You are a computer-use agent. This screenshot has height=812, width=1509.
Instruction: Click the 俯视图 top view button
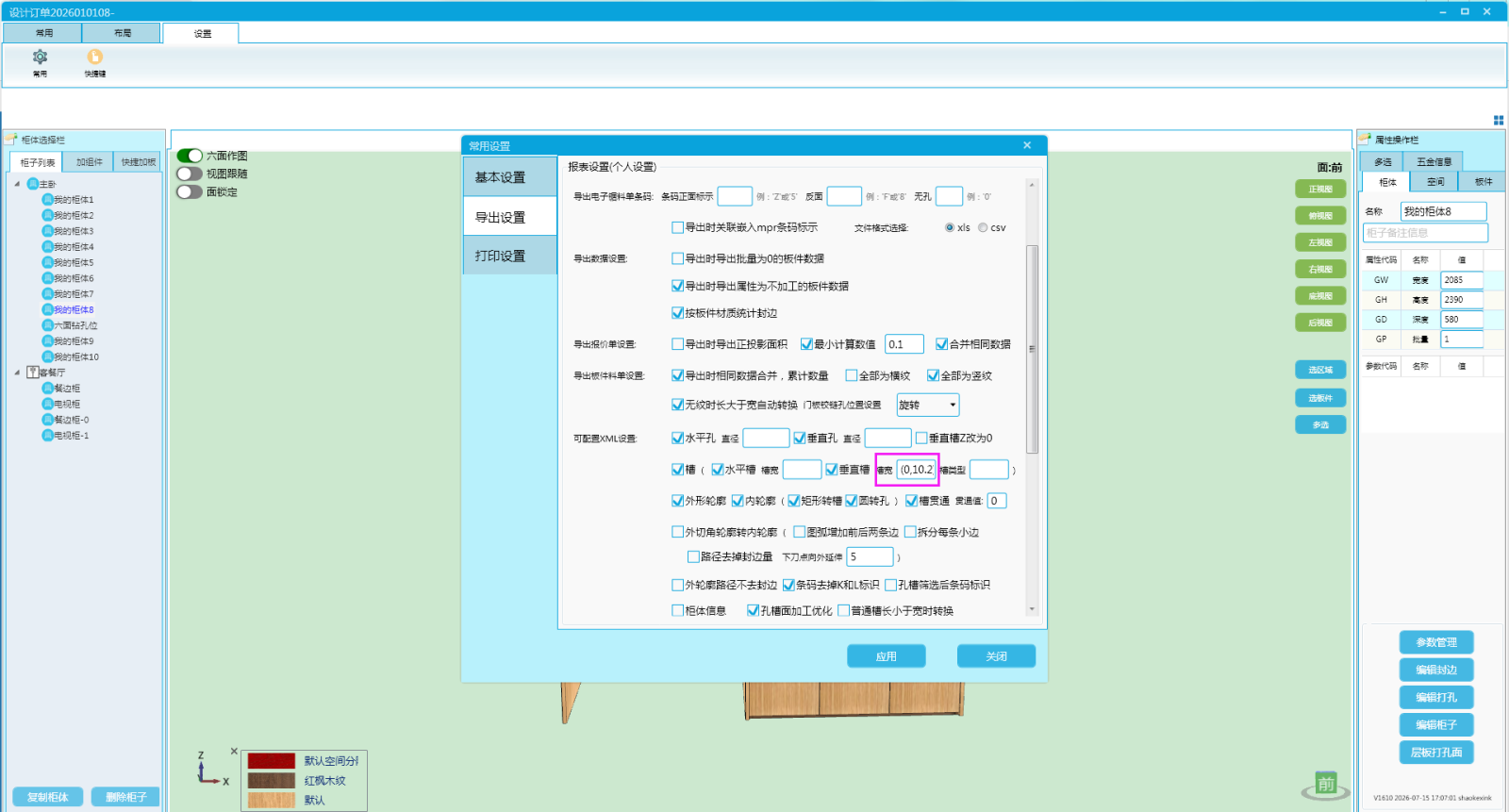[1320, 216]
